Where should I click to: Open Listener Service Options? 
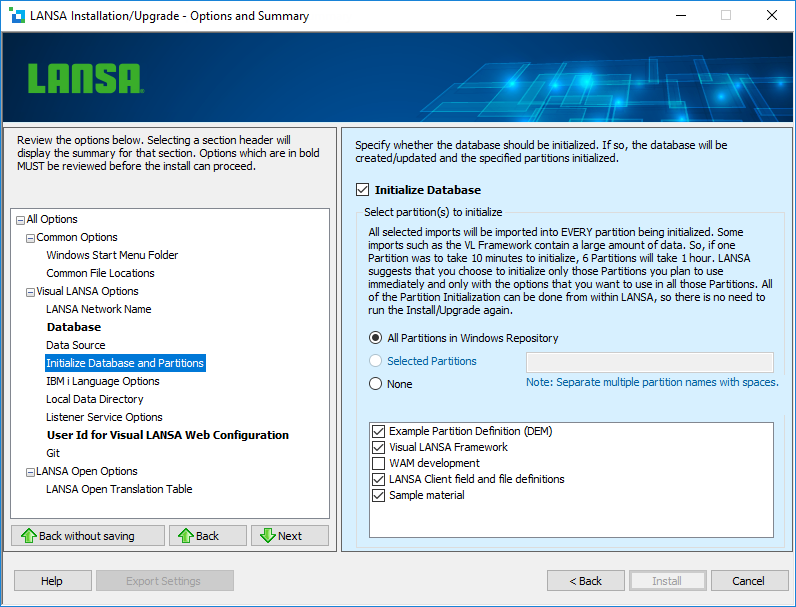[x=104, y=417]
